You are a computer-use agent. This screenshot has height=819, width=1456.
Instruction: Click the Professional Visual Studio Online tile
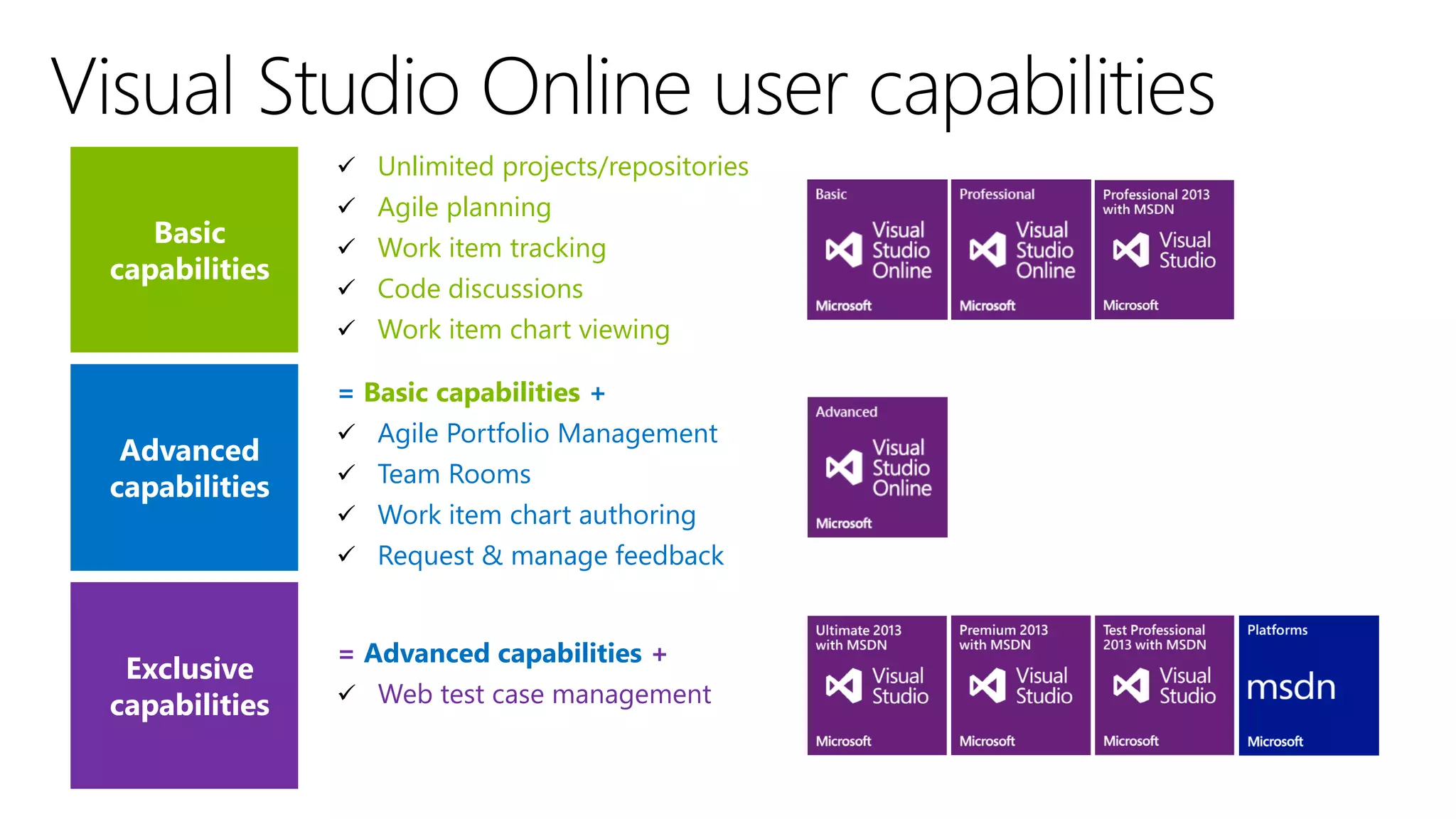pyautogui.click(x=1020, y=250)
